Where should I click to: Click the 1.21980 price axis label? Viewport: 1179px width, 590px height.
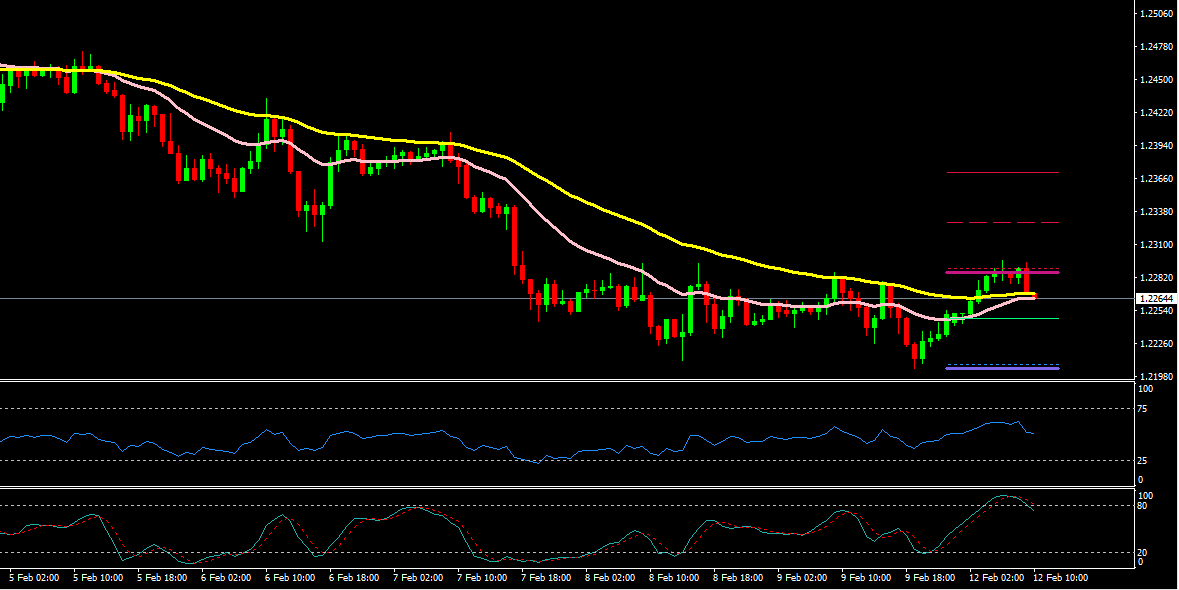[1155, 377]
